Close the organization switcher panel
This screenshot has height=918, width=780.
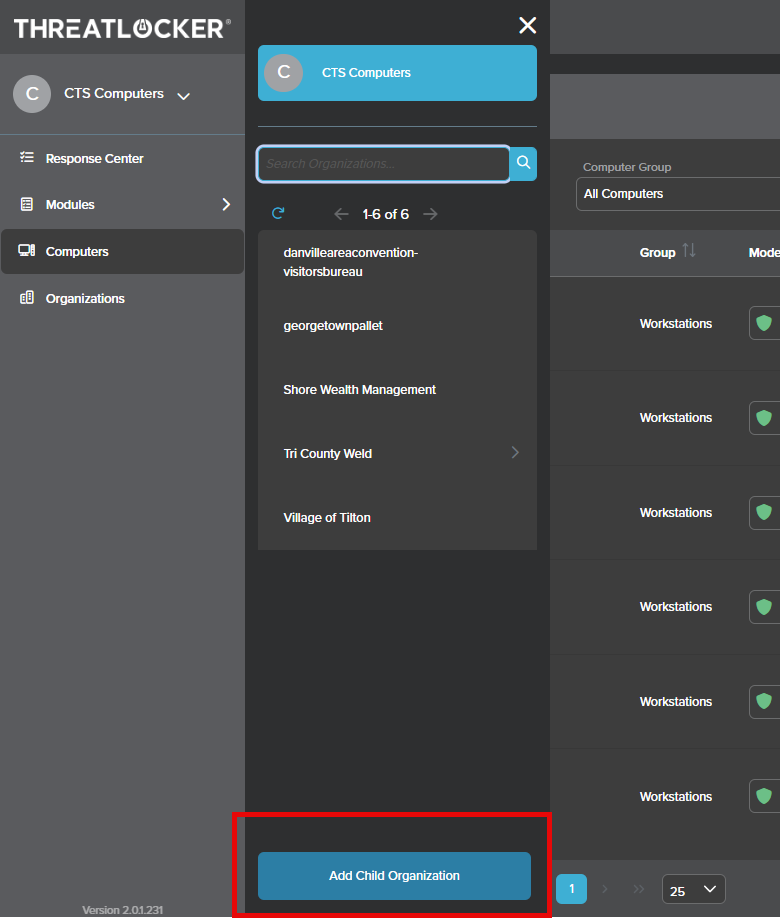pyautogui.click(x=528, y=25)
